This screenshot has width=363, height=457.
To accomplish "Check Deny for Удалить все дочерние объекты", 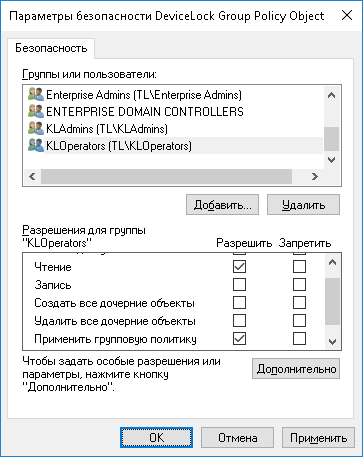I will 299,321.
